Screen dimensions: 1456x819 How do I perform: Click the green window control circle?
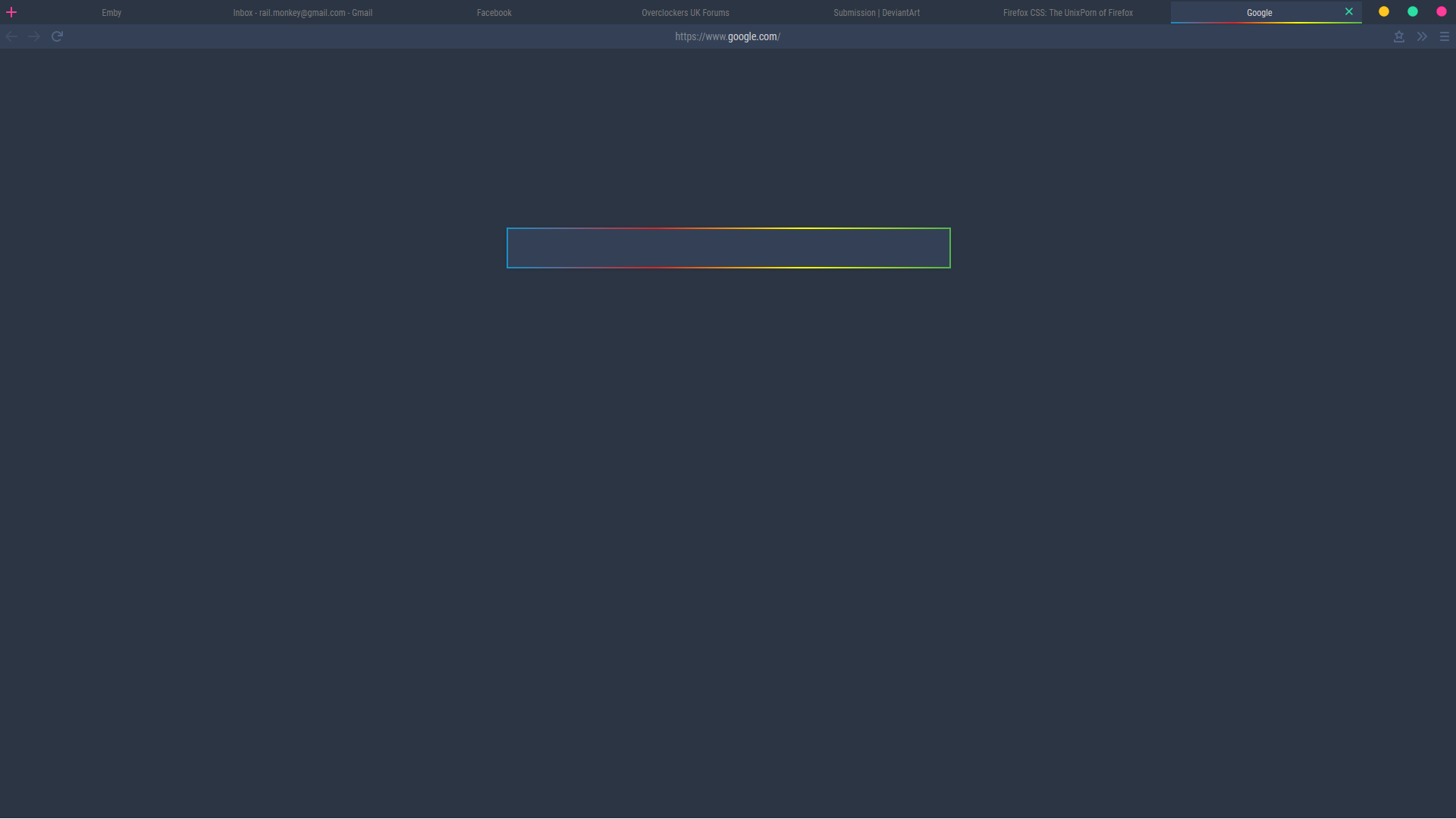coord(1412,11)
